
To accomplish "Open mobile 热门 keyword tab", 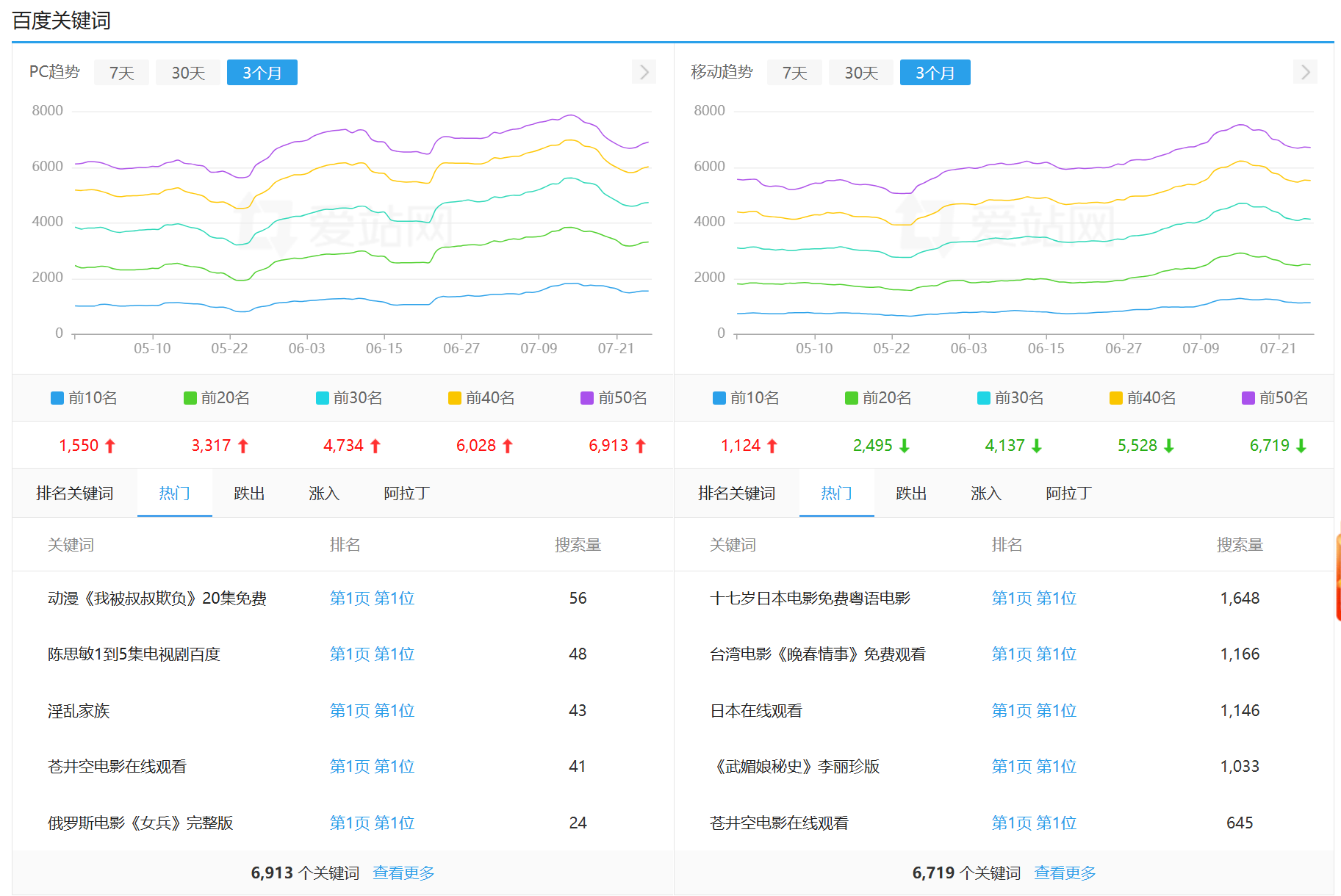I will click(837, 493).
